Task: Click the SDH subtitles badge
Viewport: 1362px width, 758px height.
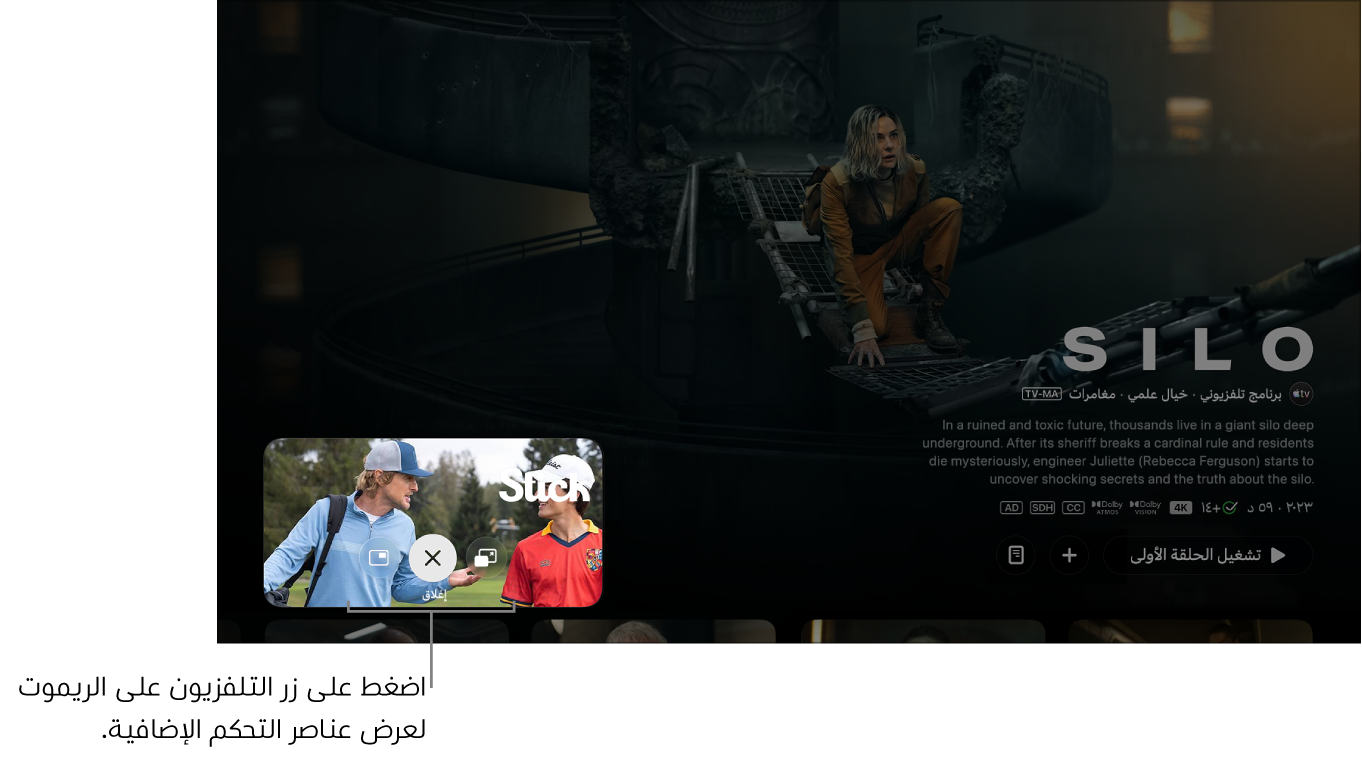Action: (1042, 508)
